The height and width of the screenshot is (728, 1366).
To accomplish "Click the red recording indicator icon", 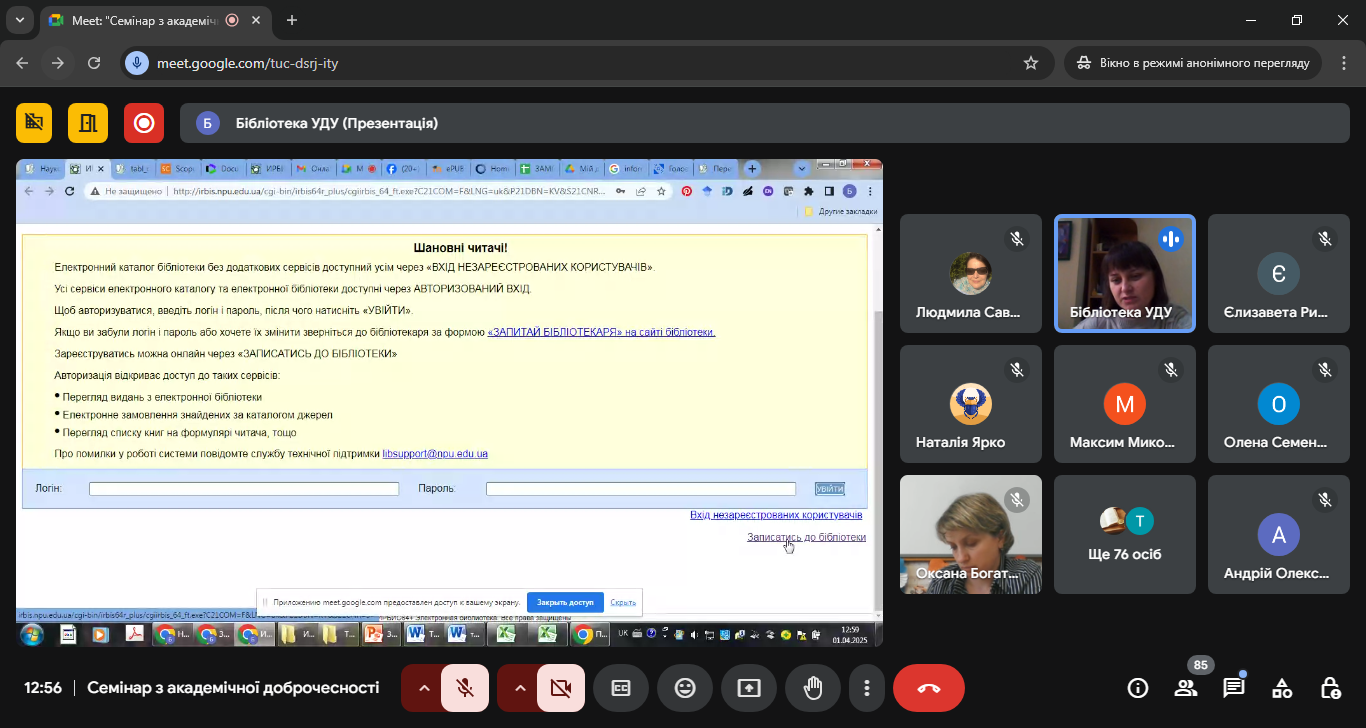I will pos(144,123).
